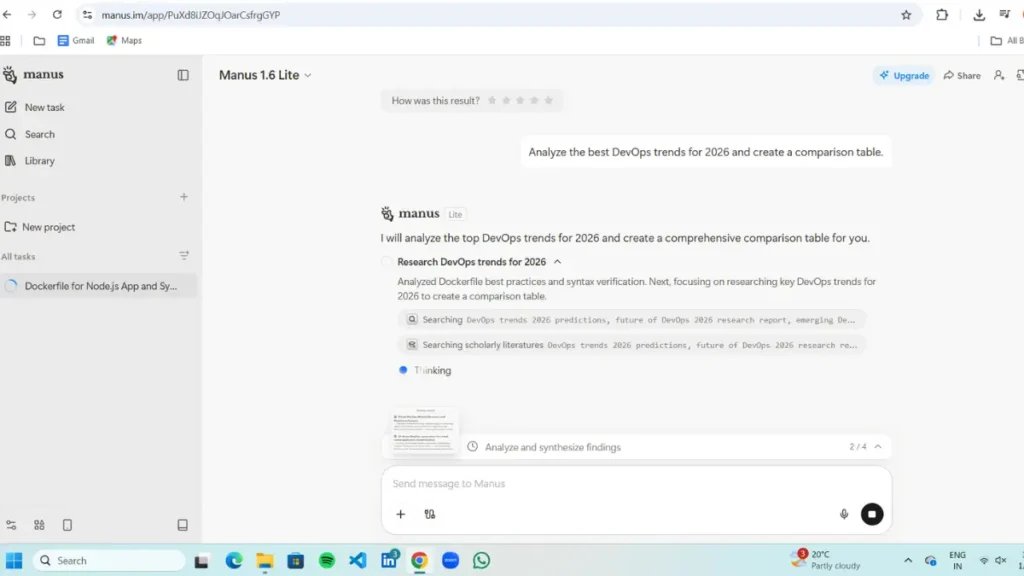Screen dimensions: 1024x576
Task: Open the Manus 1.6 Lite model dropdown
Action: [265, 75]
